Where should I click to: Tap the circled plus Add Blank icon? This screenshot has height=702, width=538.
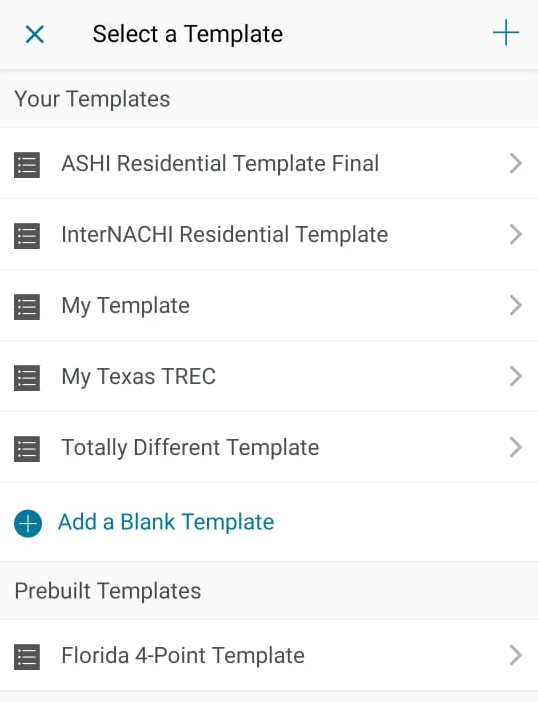[x=28, y=523]
